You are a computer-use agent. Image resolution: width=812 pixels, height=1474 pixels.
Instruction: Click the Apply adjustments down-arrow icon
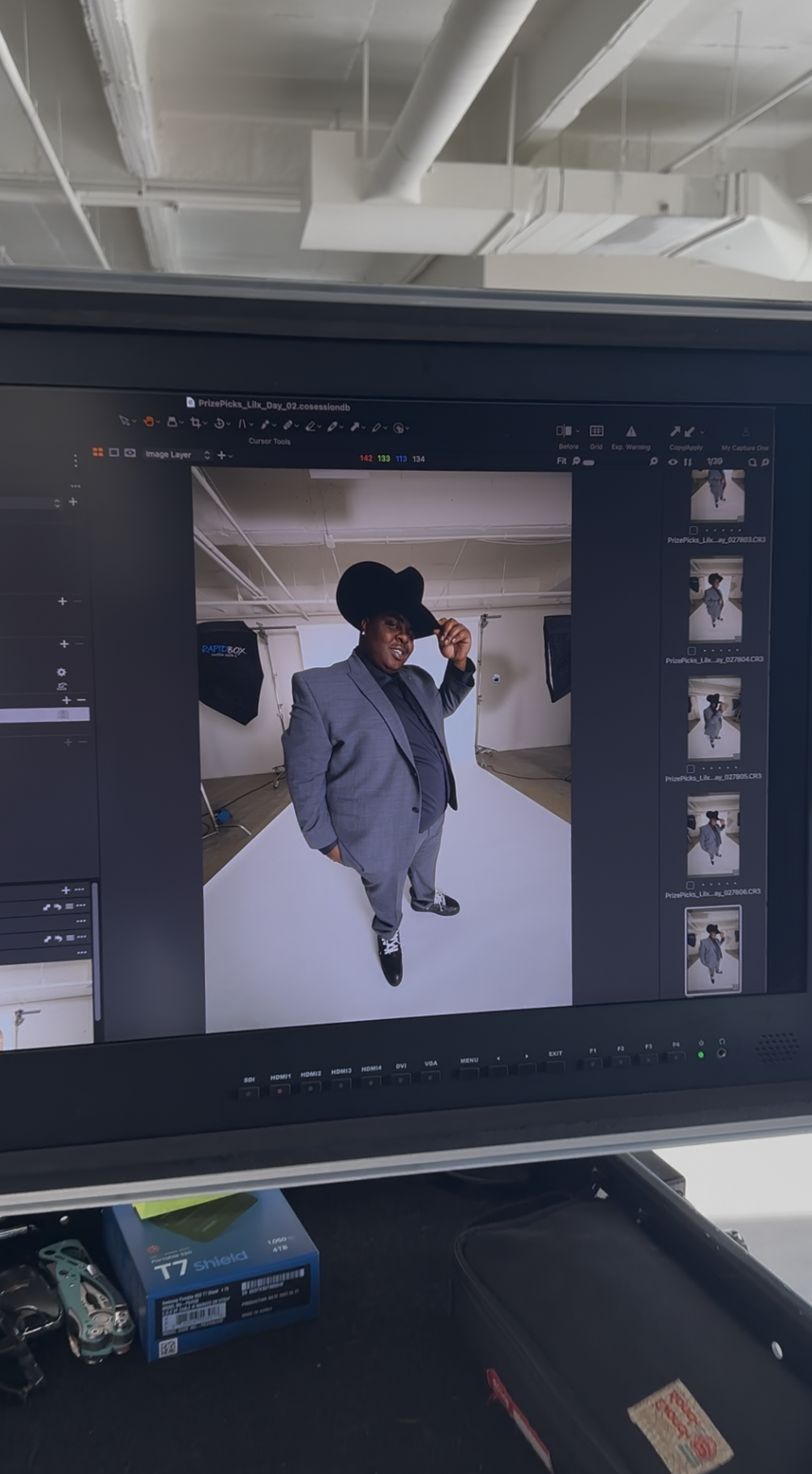point(690,431)
